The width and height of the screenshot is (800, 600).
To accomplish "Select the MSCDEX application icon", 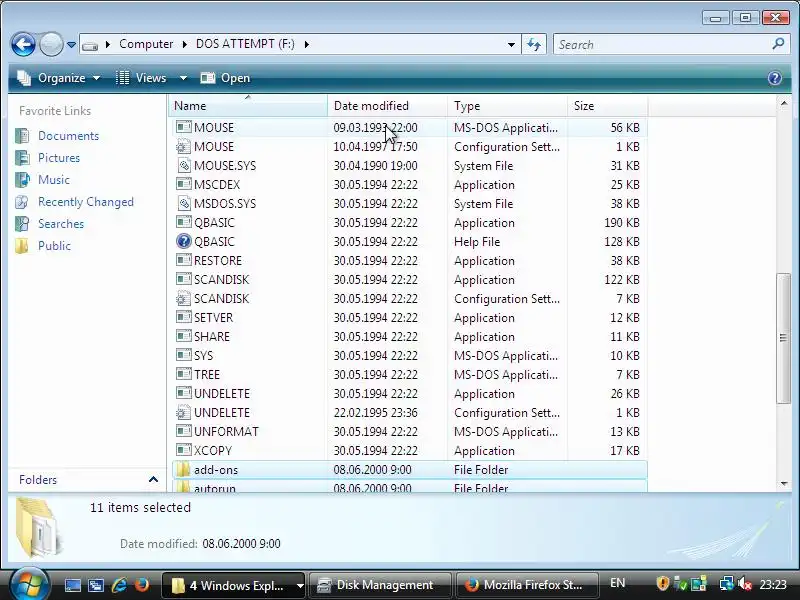I will coord(183,184).
